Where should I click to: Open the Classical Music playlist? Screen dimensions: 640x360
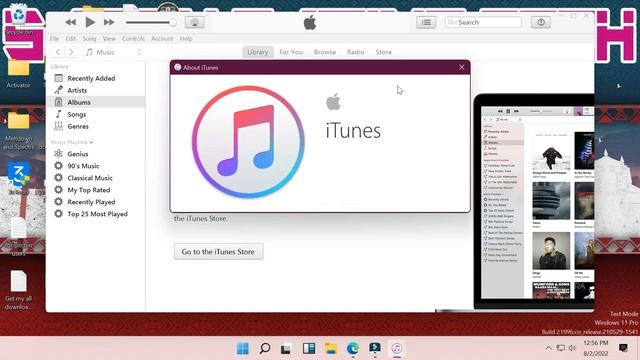point(96,178)
